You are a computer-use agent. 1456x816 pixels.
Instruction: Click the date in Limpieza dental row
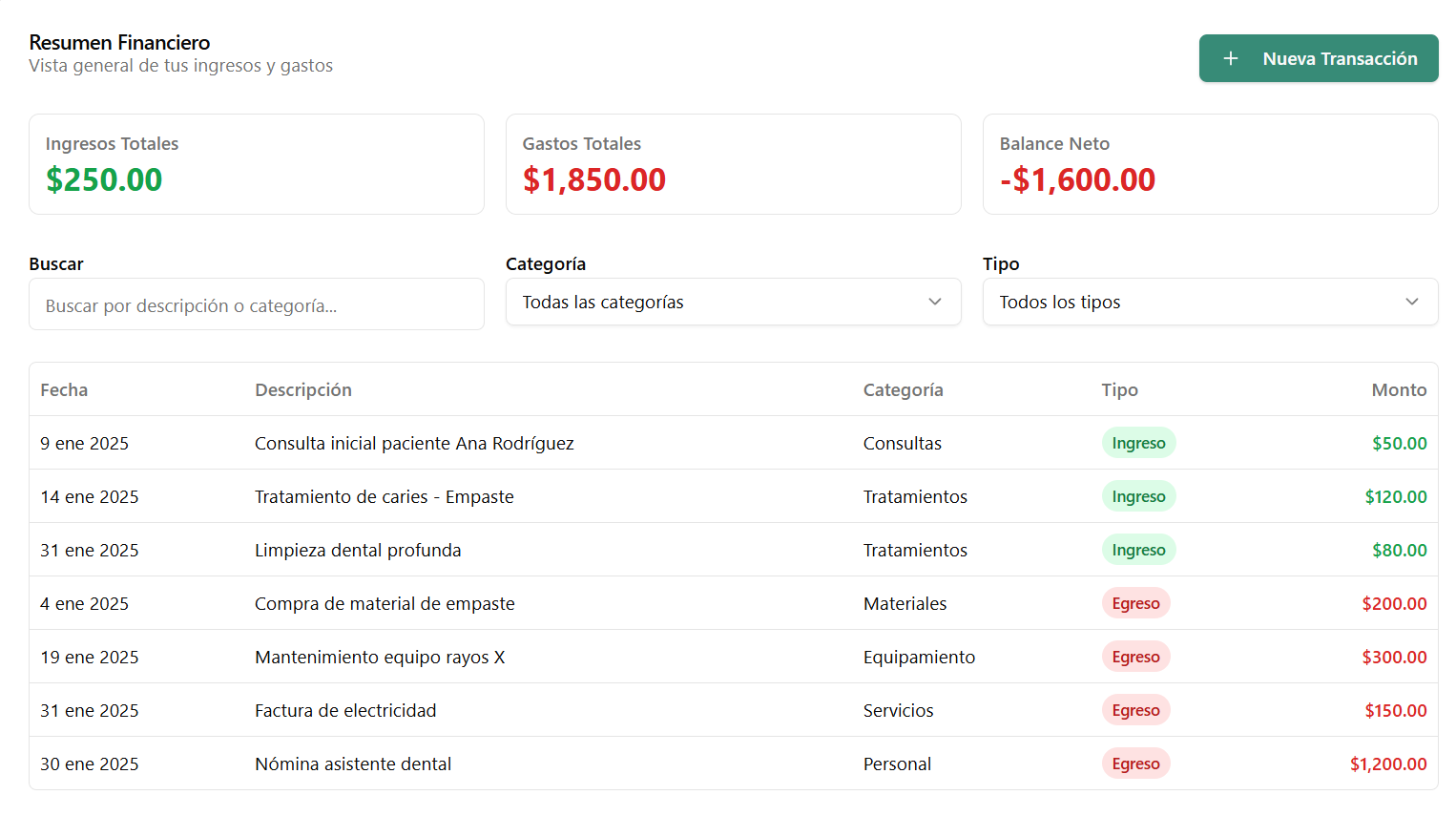[89, 550]
